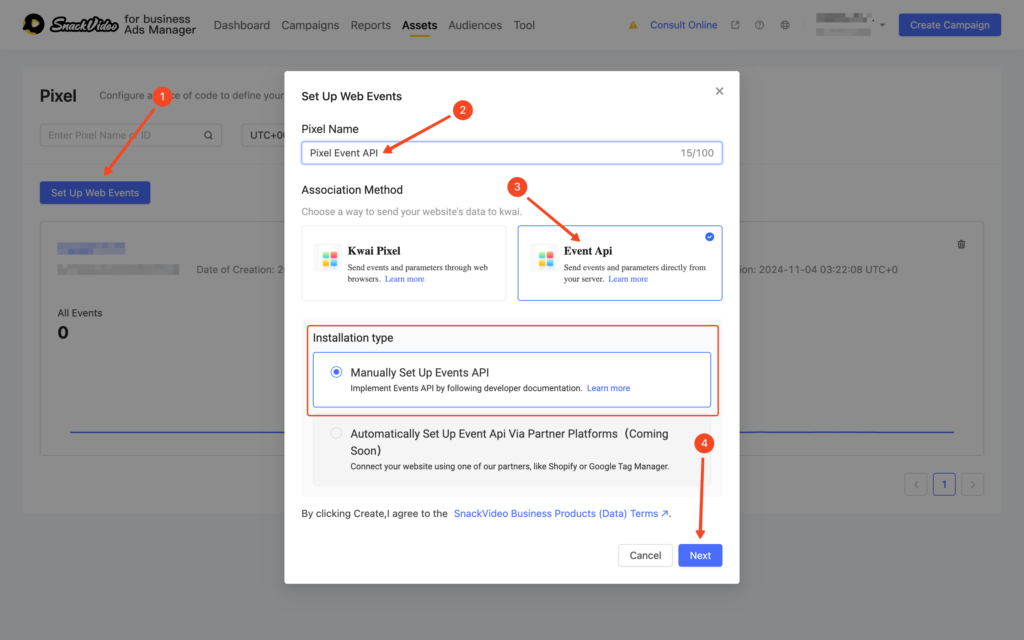1024x640 pixels.
Task: Go to next page arrow
Action: (972, 484)
